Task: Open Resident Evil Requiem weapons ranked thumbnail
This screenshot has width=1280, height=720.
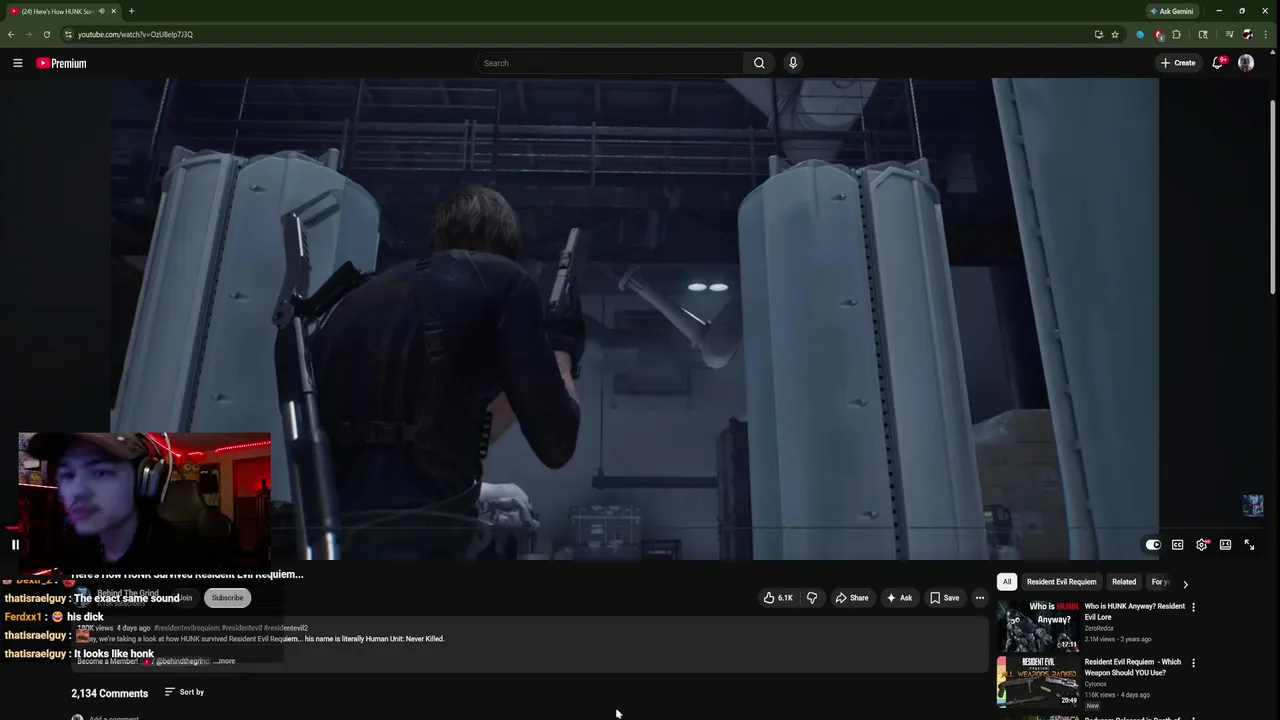Action: click(x=1038, y=681)
